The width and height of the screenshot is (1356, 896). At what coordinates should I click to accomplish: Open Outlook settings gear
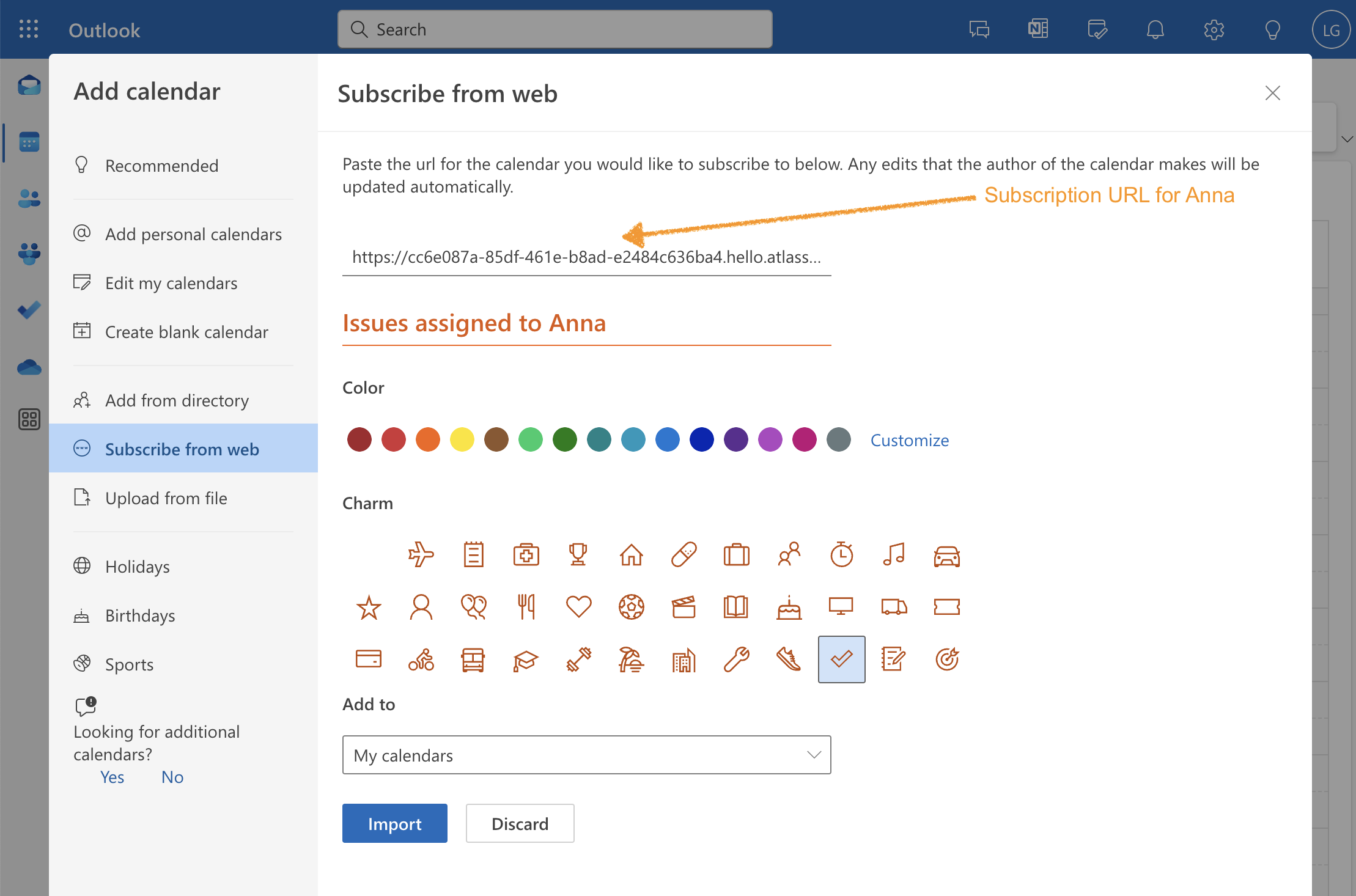1214,29
